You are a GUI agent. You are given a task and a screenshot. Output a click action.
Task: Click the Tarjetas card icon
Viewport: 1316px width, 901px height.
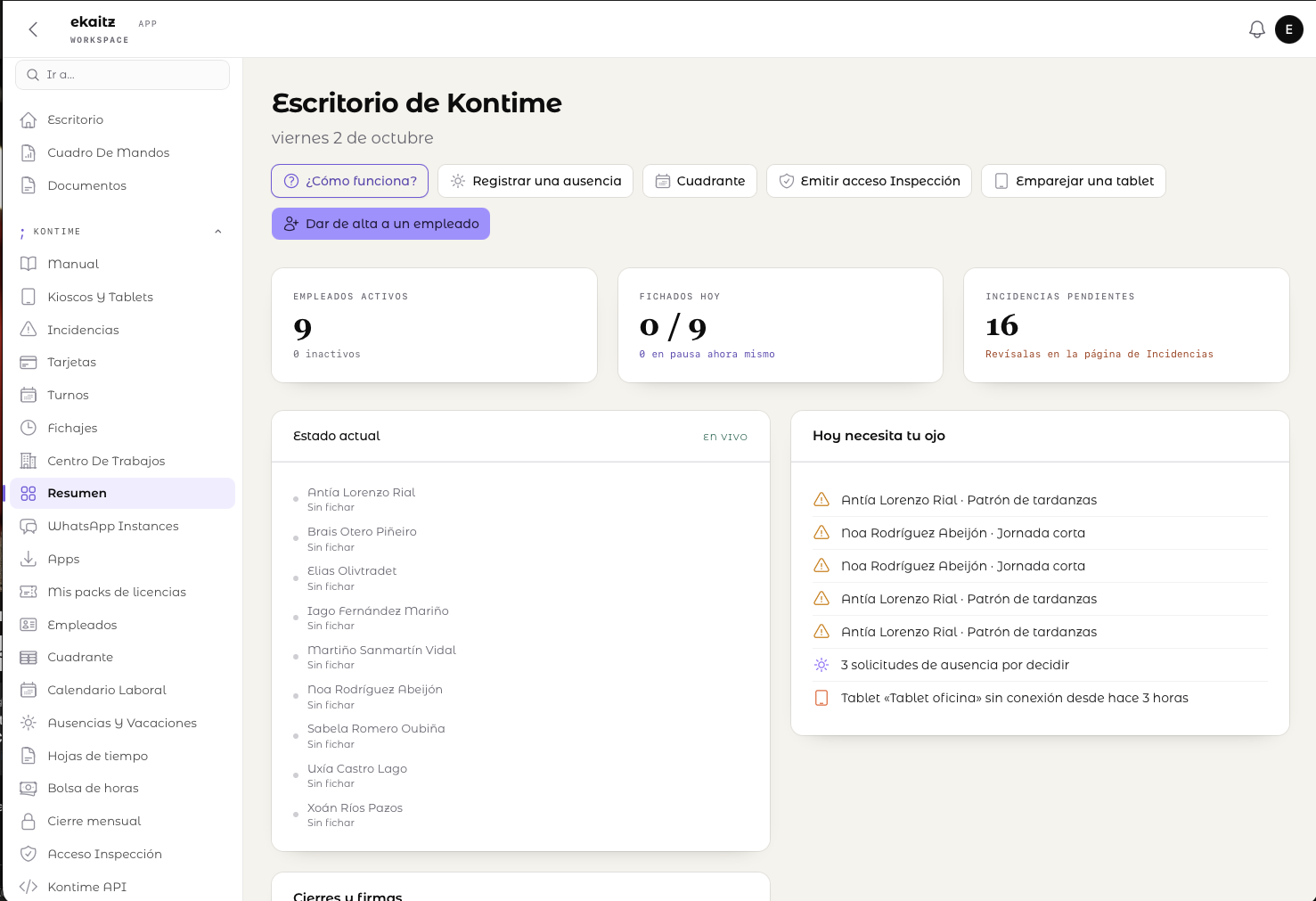(29, 362)
